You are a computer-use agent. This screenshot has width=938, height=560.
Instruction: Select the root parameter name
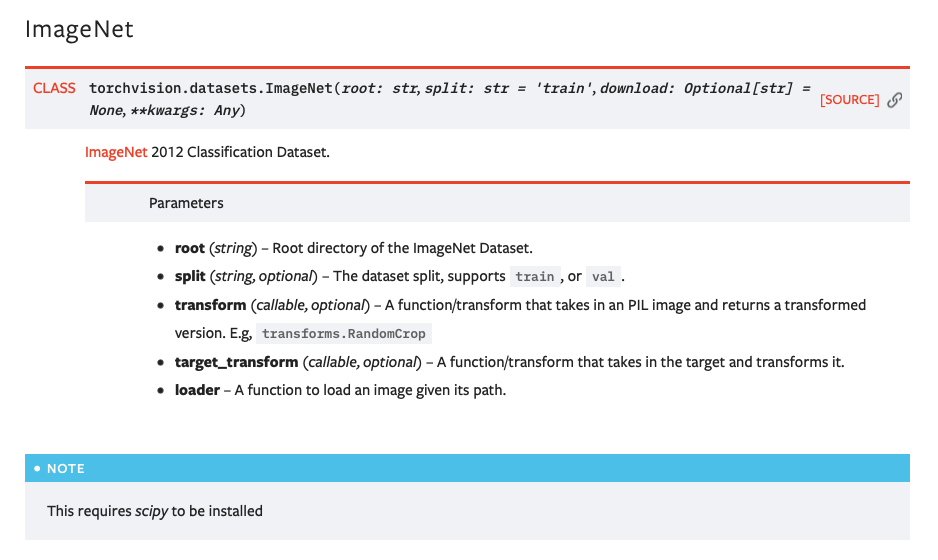point(190,248)
